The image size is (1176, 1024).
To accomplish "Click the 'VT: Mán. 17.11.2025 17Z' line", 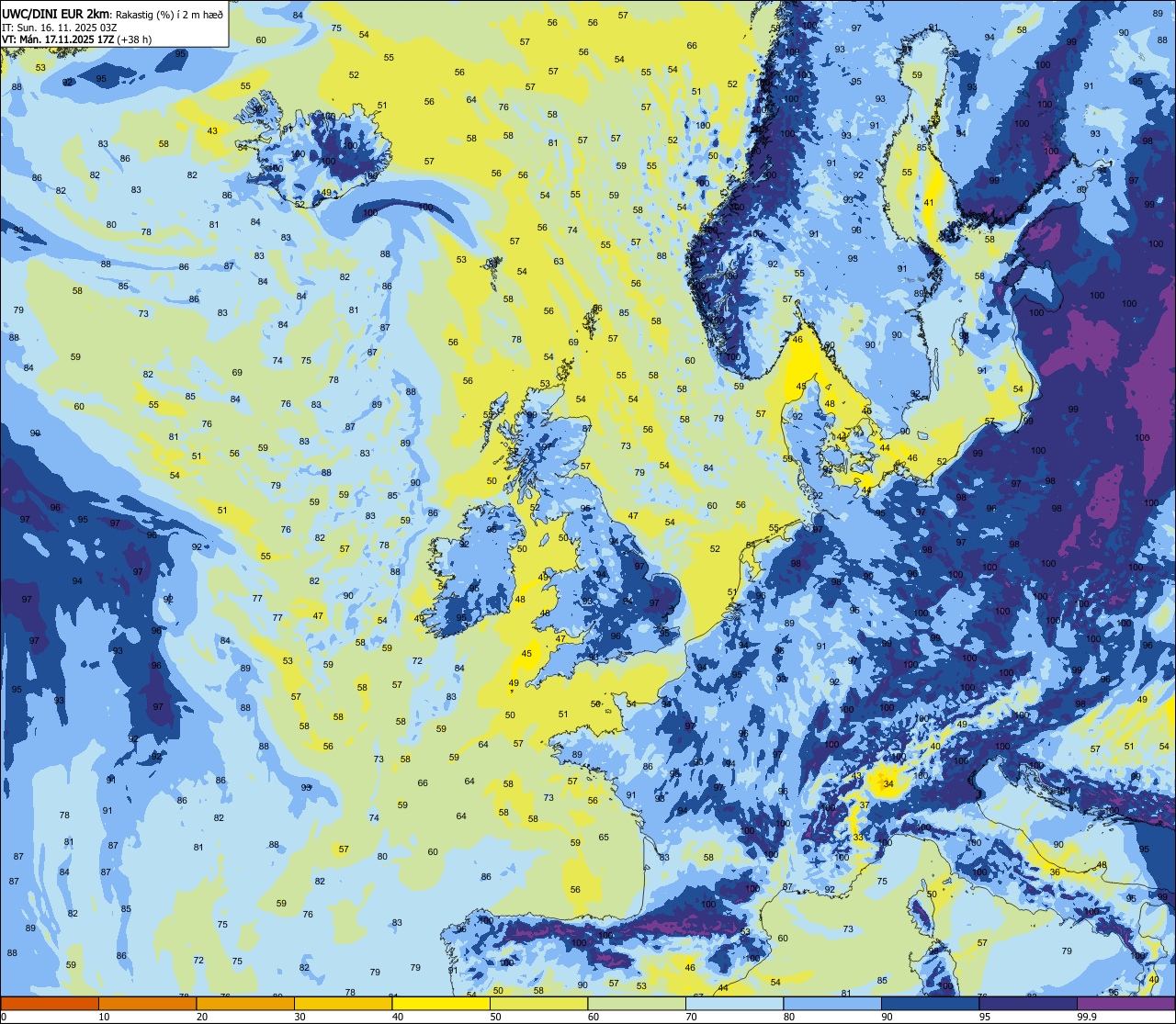I will pos(58,39).
